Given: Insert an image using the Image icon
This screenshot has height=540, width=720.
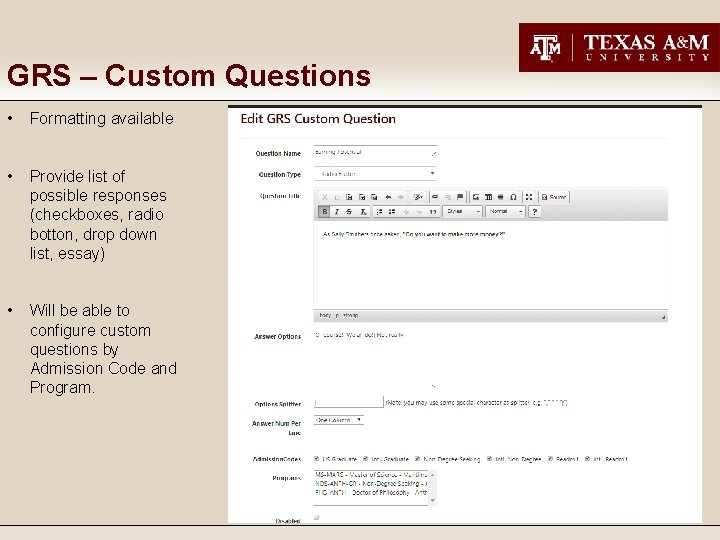Looking at the screenshot, I should coord(476,197).
